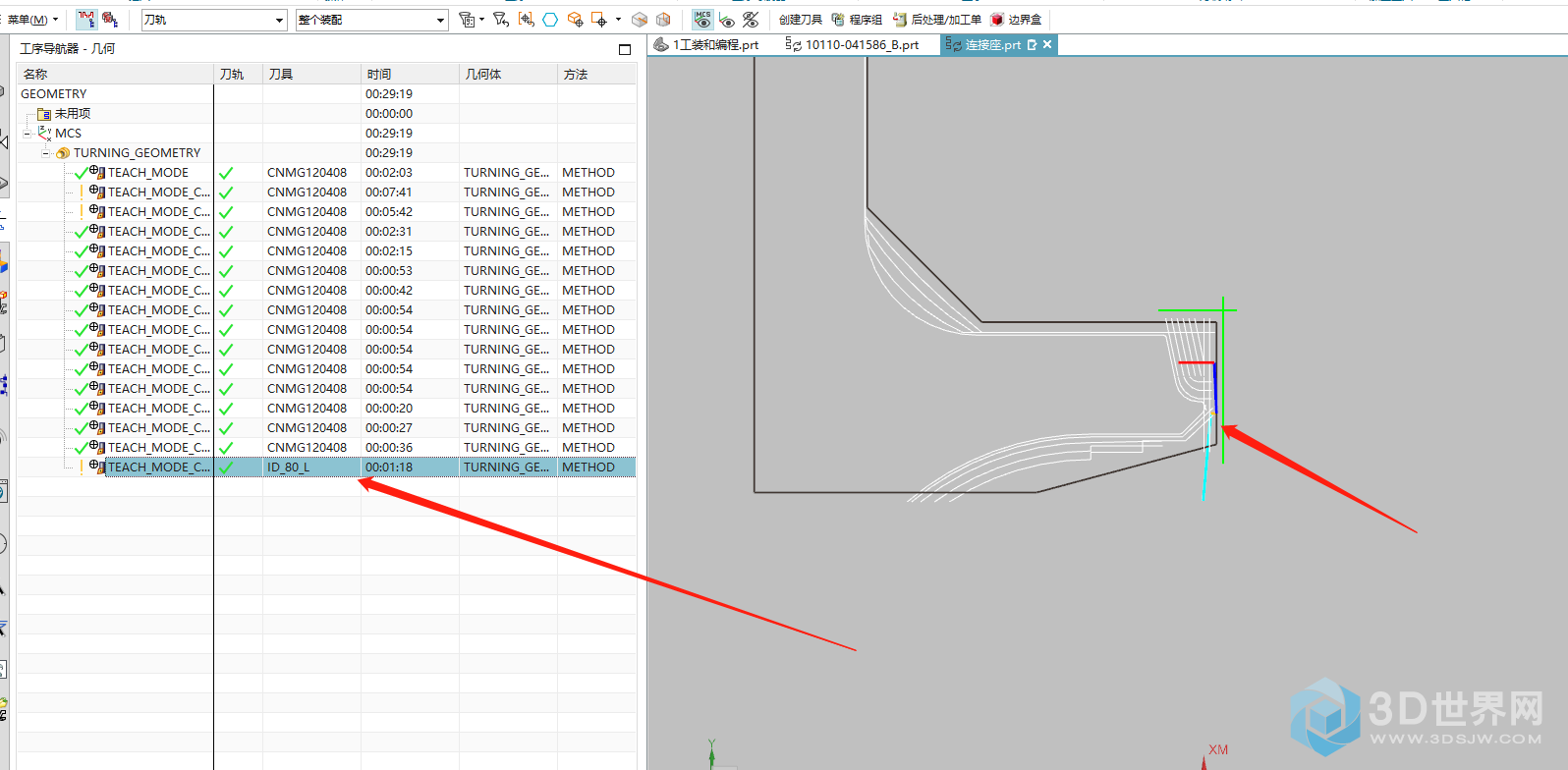The width and height of the screenshot is (1568, 770).
Task: Open the 刀轨 selection filter dropdown
Action: click(x=214, y=20)
